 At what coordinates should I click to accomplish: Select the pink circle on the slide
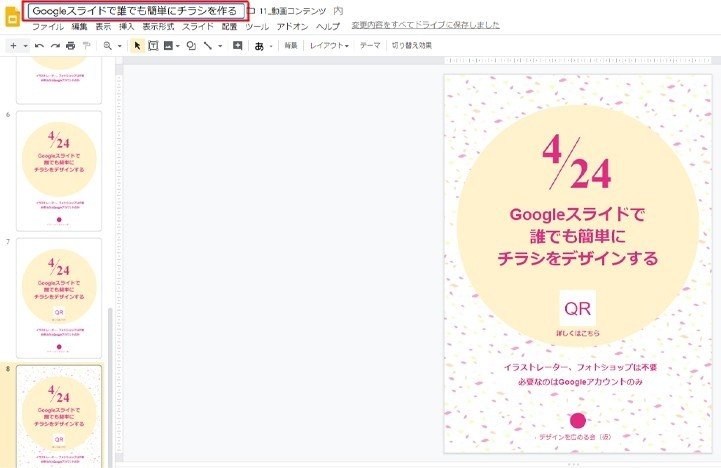[578, 420]
